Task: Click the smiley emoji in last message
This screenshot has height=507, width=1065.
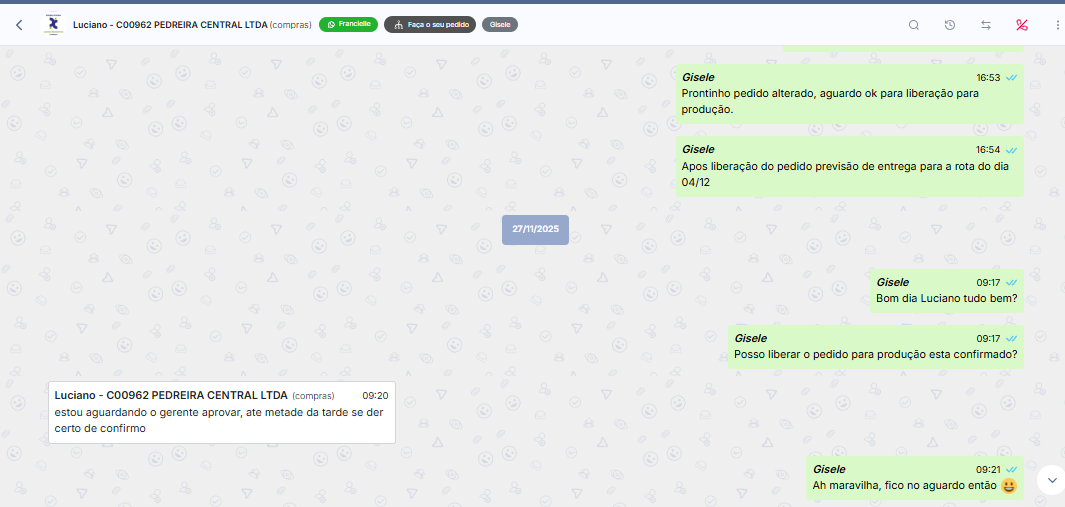Action: click(1009, 486)
